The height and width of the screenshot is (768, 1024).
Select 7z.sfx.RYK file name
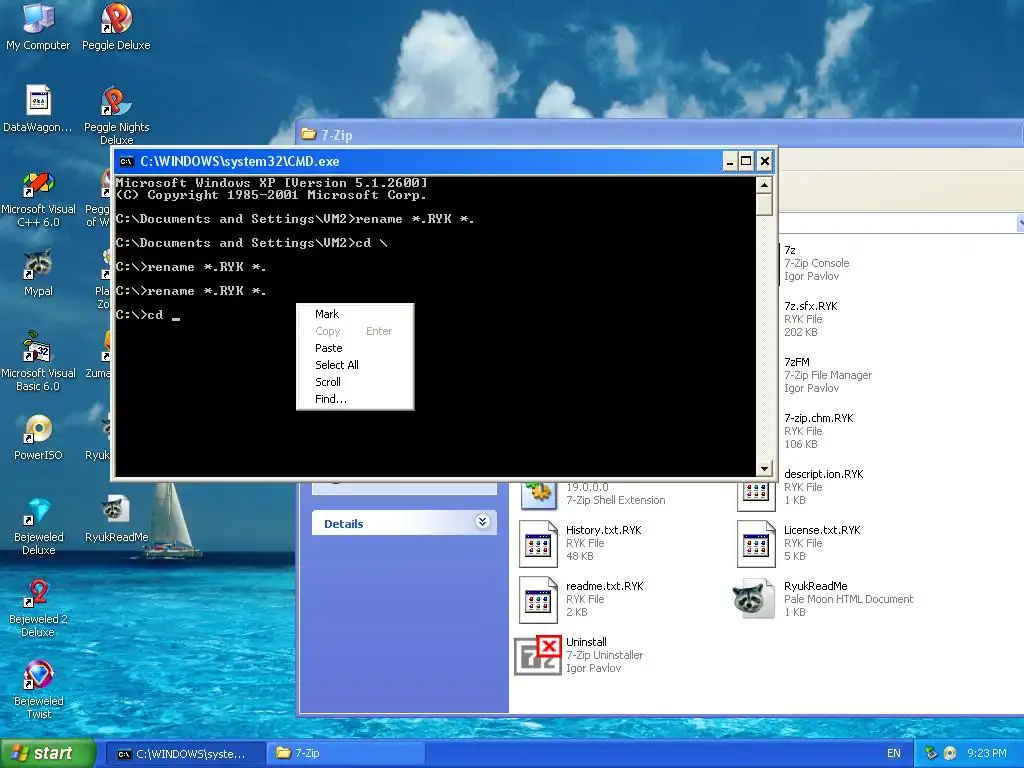click(x=810, y=306)
